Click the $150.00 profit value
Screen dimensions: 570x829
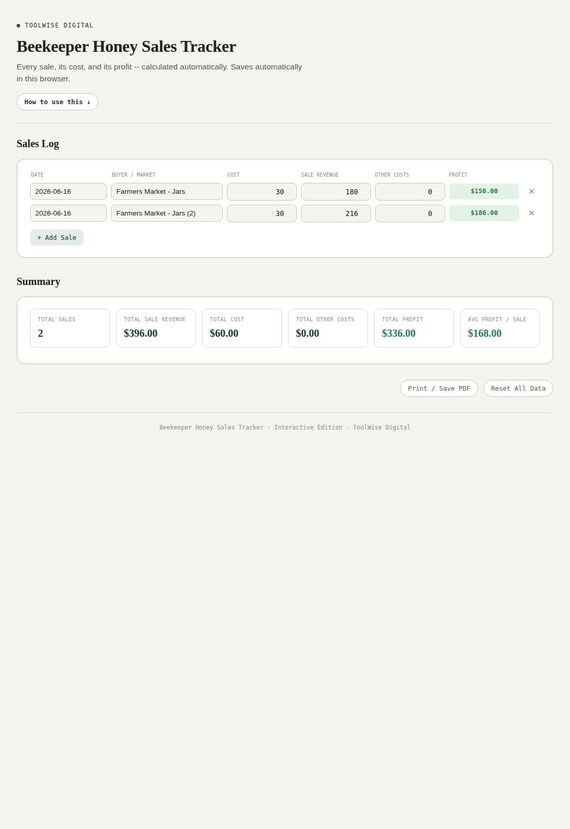(484, 191)
